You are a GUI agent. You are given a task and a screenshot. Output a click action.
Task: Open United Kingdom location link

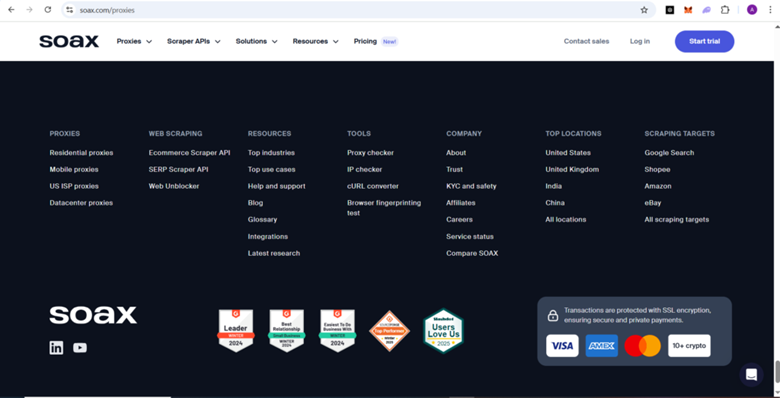tap(572, 170)
